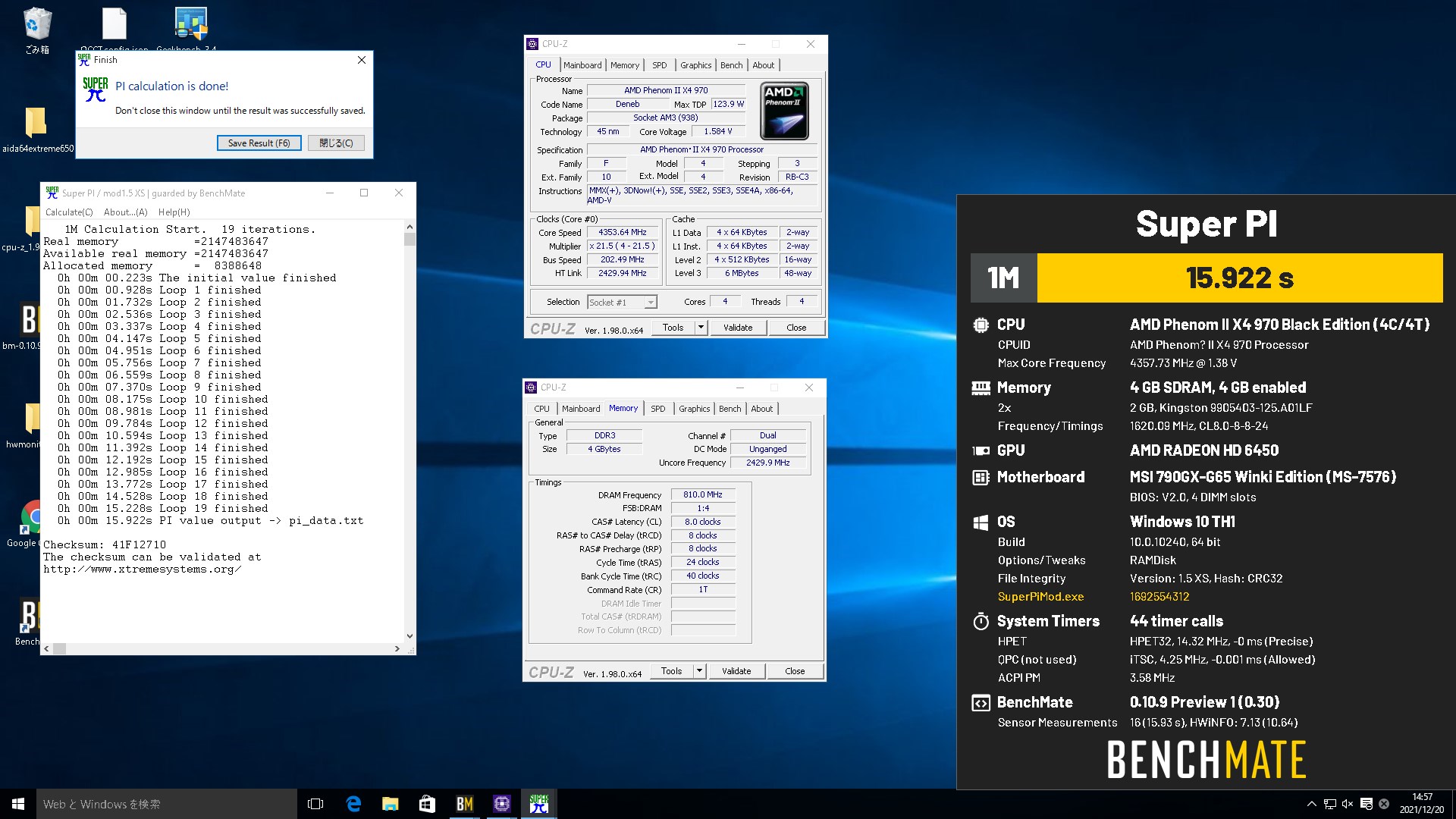
Task: Click the 15.922 s result bar in BenchMate
Action: [x=1240, y=278]
